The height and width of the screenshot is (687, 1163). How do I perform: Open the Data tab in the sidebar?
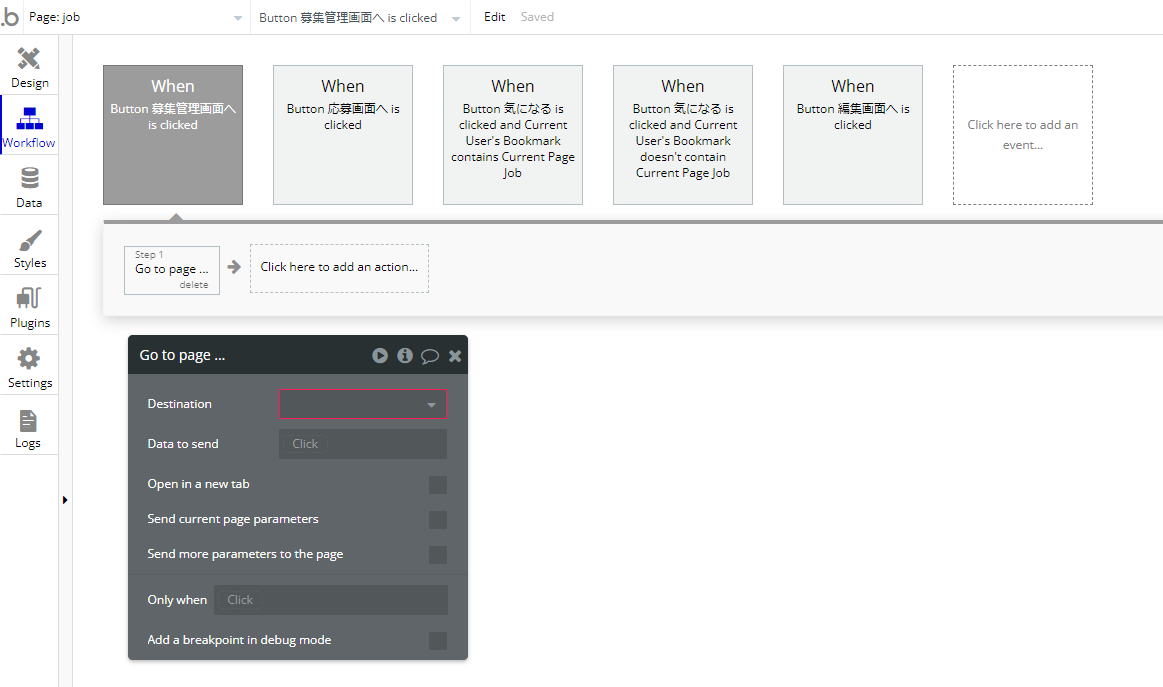point(29,187)
